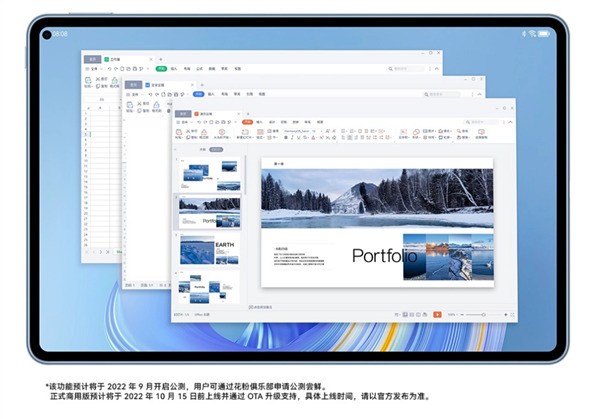Expand File menu in presentation window

click(x=184, y=122)
